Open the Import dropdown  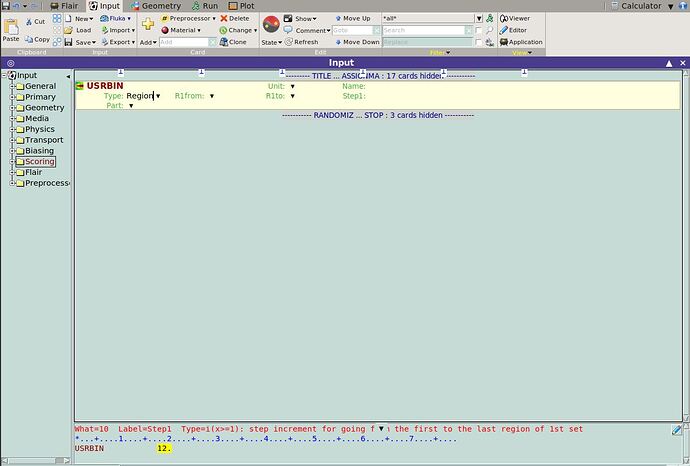[x=118, y=30]
